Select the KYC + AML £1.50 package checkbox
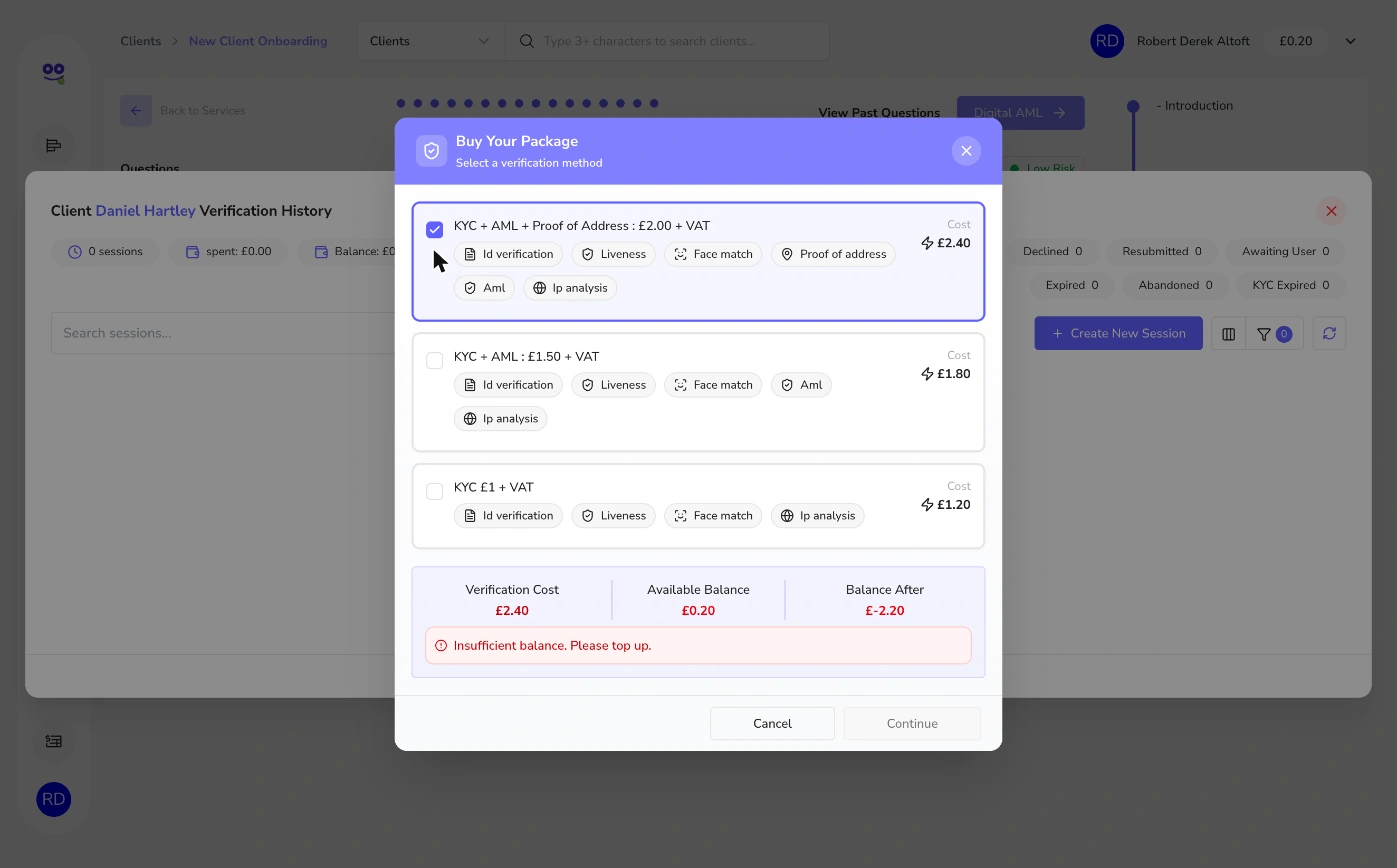 coord(434,361)
